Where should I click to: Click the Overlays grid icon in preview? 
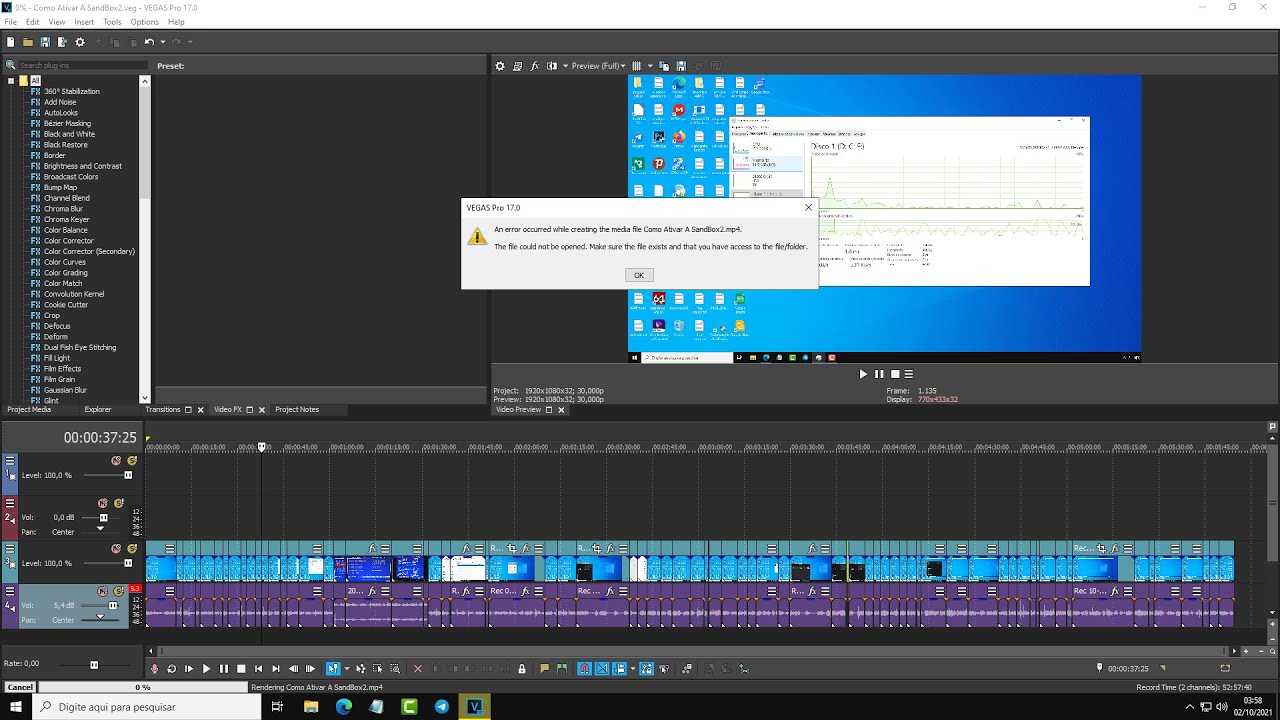[636, 66]
